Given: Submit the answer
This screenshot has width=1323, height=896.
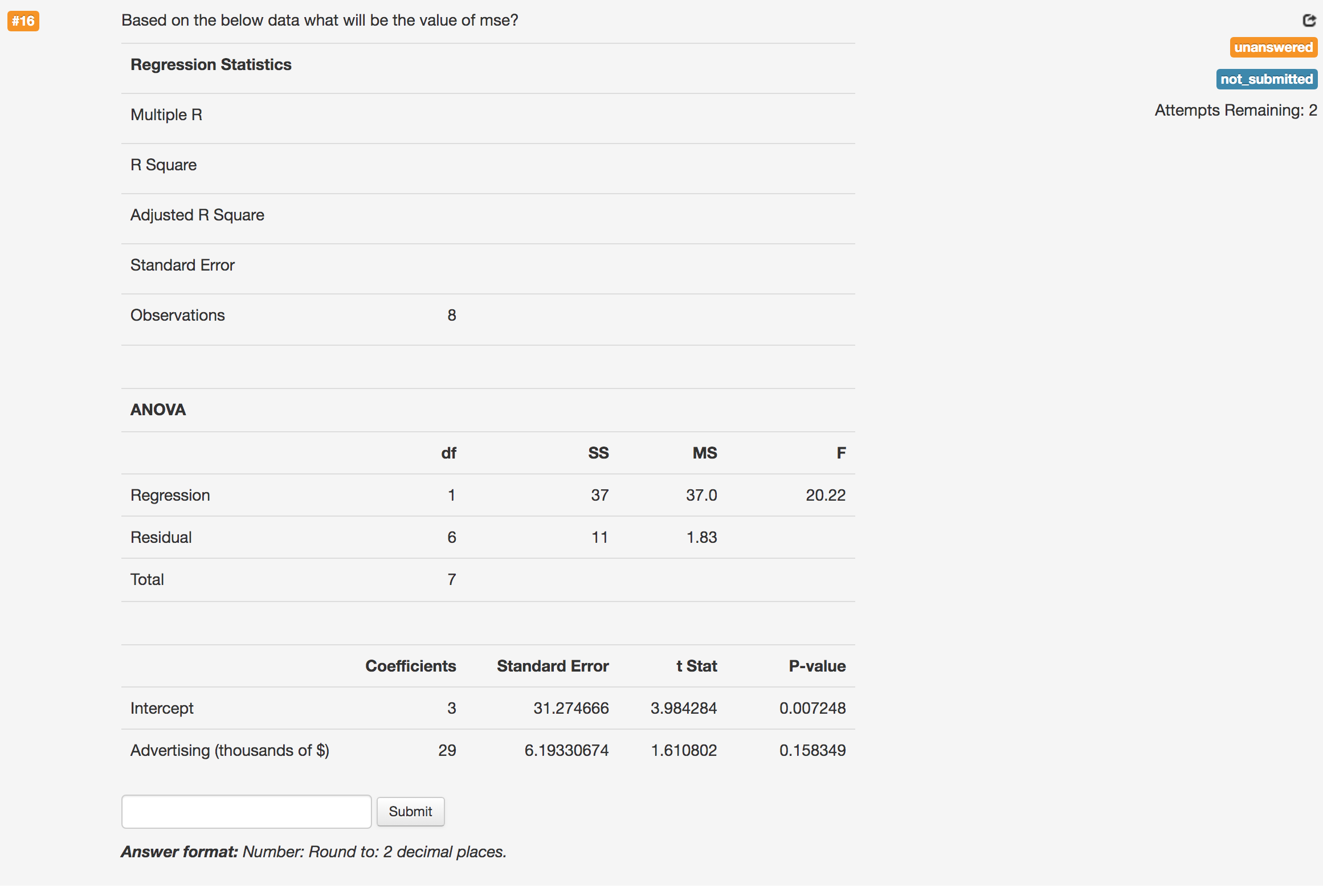Looking at the screenshot, I should coord(410,811).
